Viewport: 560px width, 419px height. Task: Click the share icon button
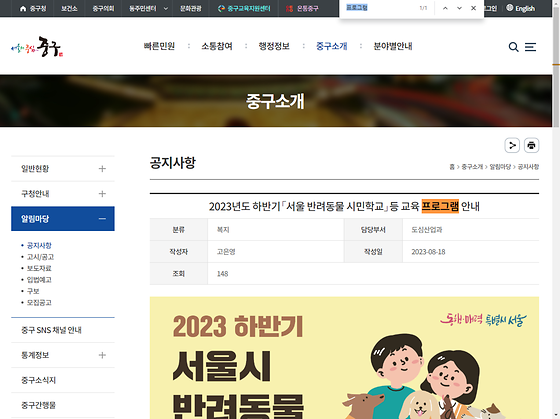(x=512, y=145)
